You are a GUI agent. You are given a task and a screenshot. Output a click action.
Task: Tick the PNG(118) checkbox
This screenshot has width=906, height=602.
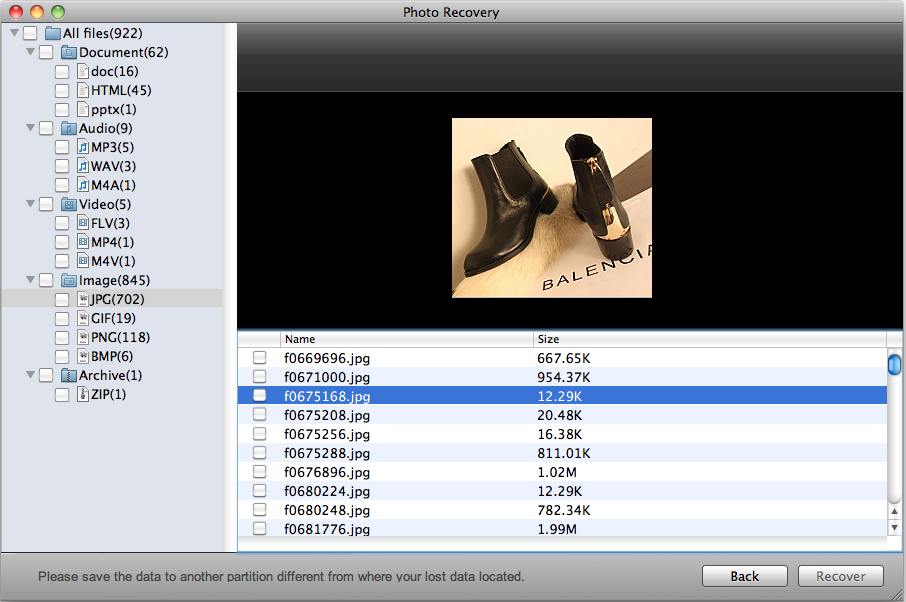point(62,337)
